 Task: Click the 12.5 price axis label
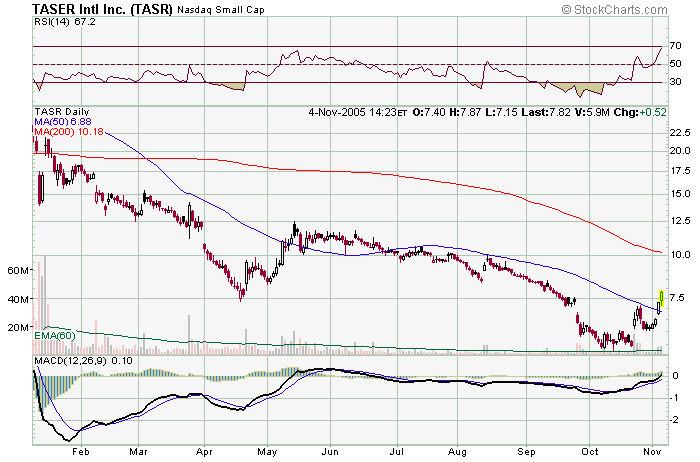680,221
